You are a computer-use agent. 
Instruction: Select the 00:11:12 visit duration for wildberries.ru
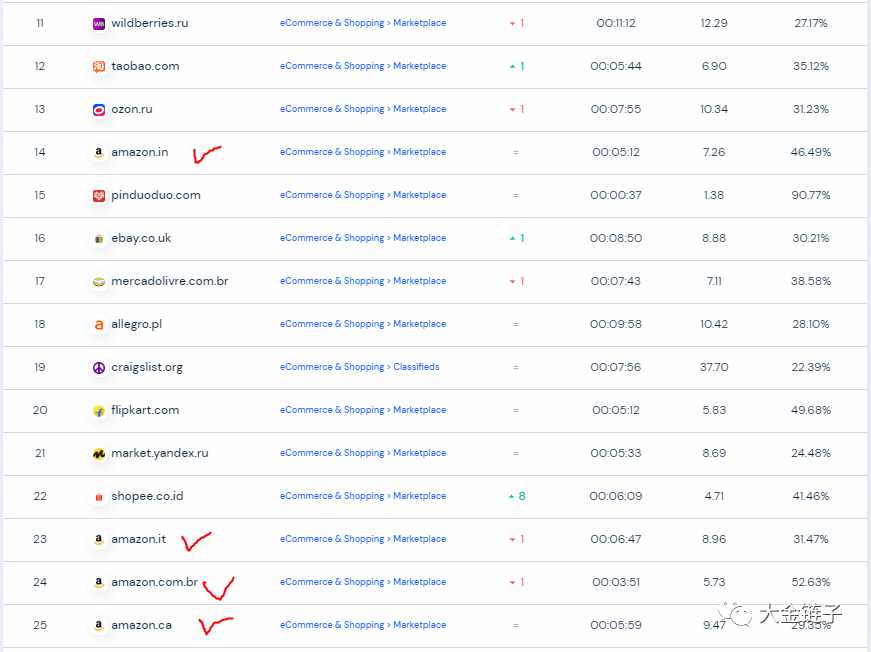coord(615,23)
